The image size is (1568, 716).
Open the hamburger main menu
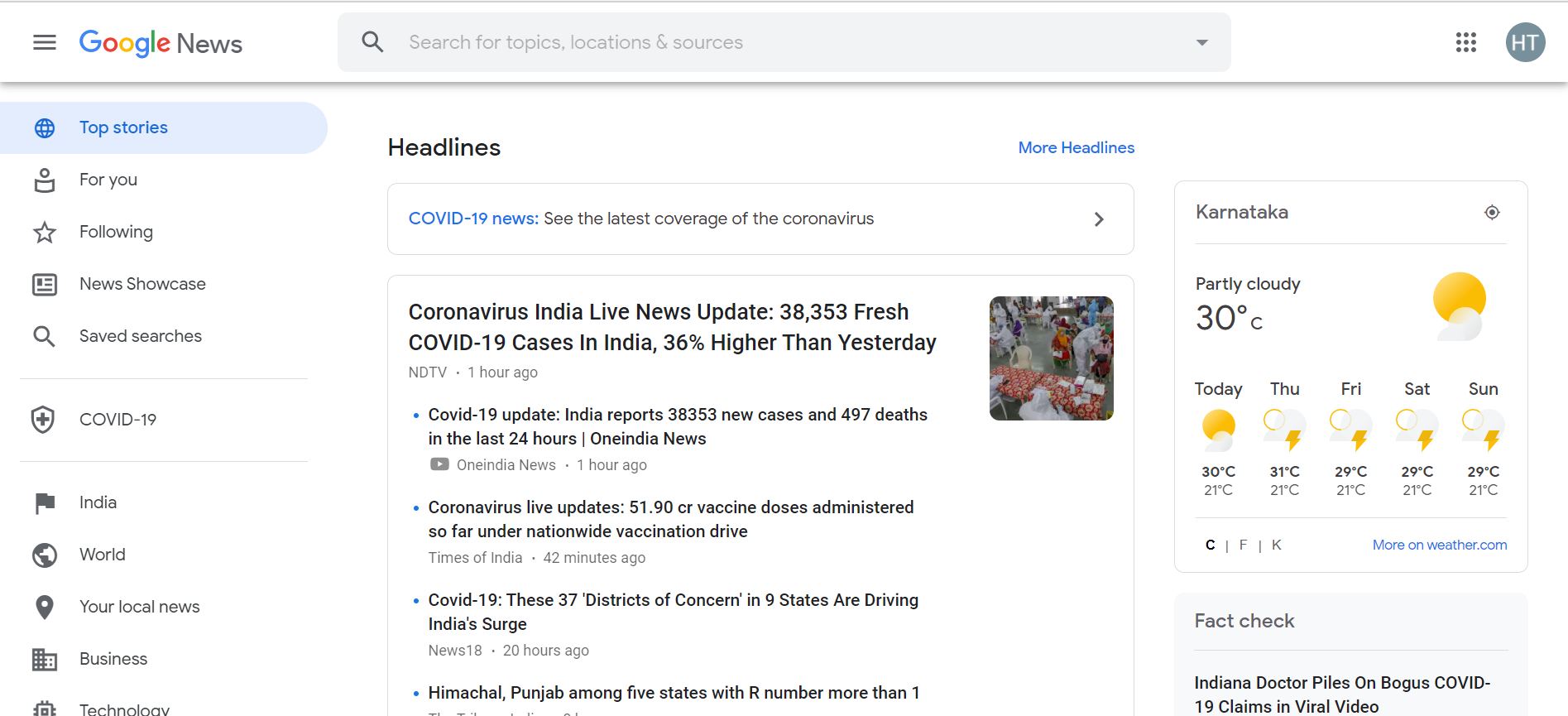pyautogui.click(x=45, y=42)
